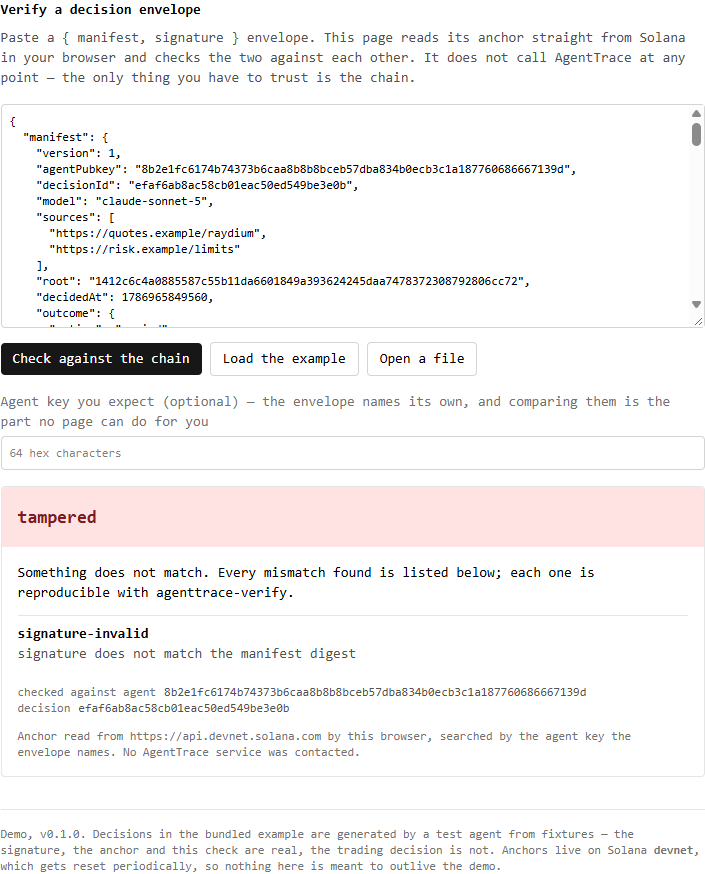The width and height of the screenshot is (705, 874).
Task: Click the "root" hash line in JSON
Action: pyautogui.click(x=283, y=281)
